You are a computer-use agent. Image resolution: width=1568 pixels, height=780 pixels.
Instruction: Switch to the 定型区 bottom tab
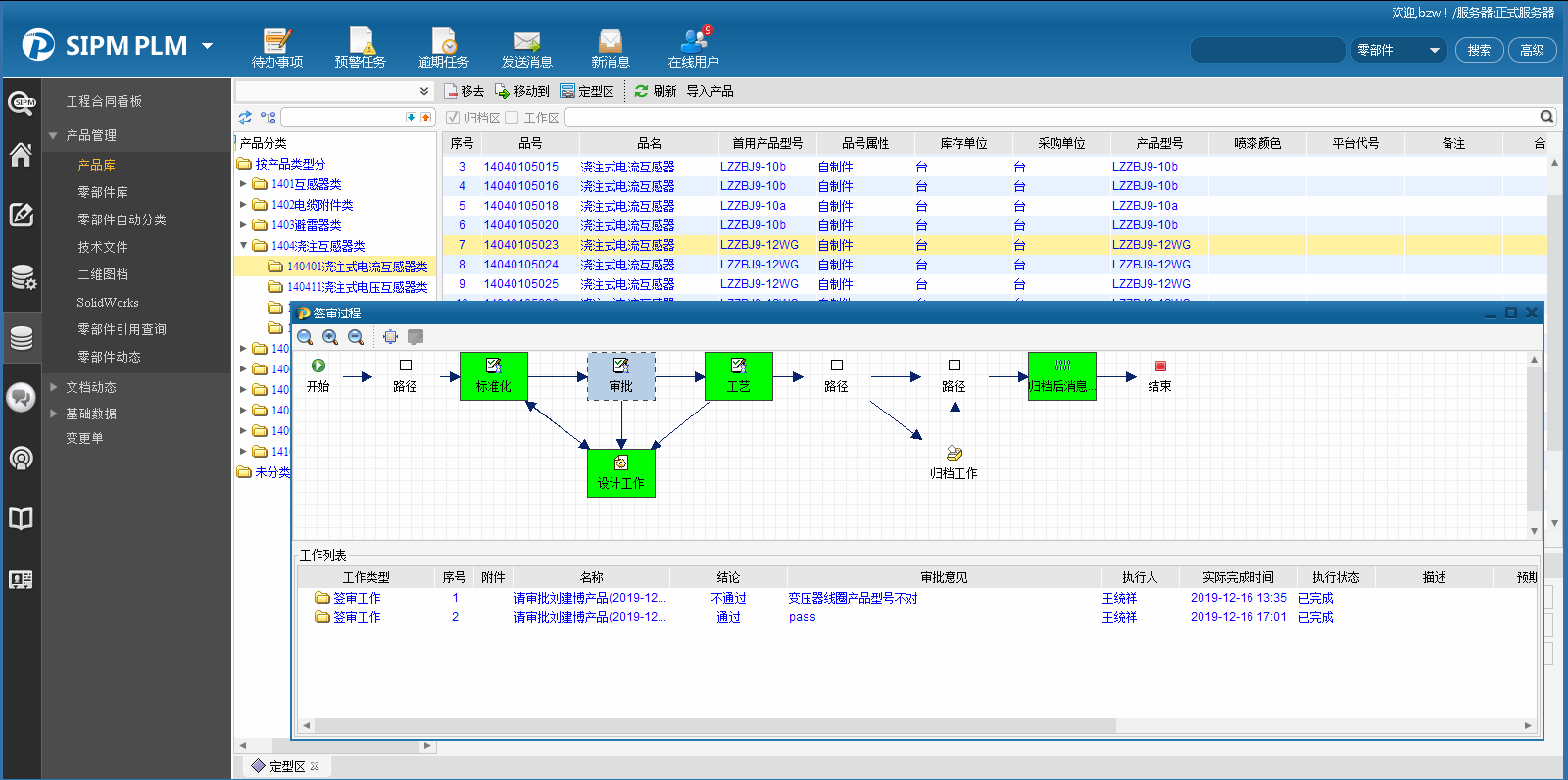click(x=286, y=766)
